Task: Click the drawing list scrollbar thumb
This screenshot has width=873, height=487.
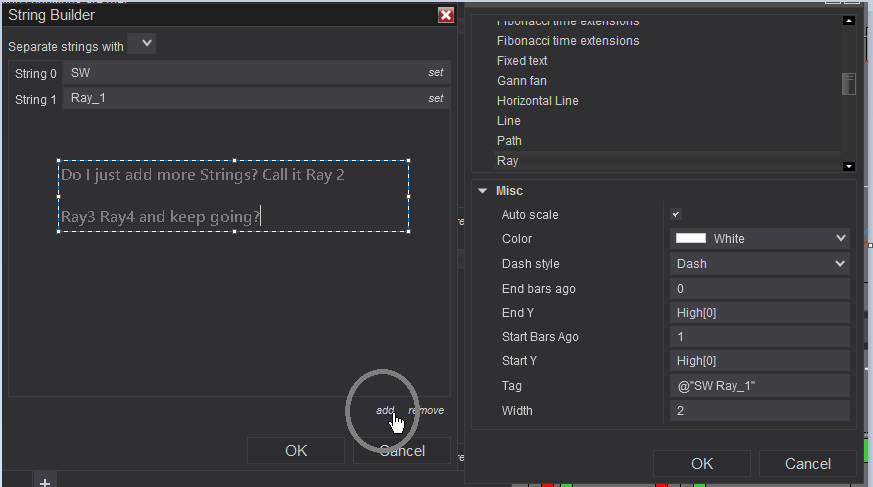Action: [x=849, y=84]
